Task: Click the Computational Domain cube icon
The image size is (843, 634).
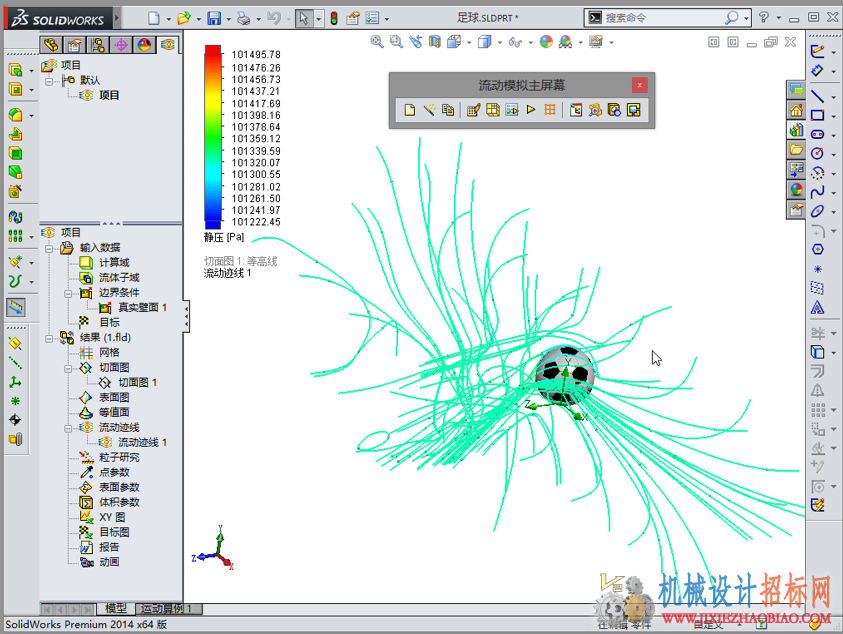Action: (492, 110)
